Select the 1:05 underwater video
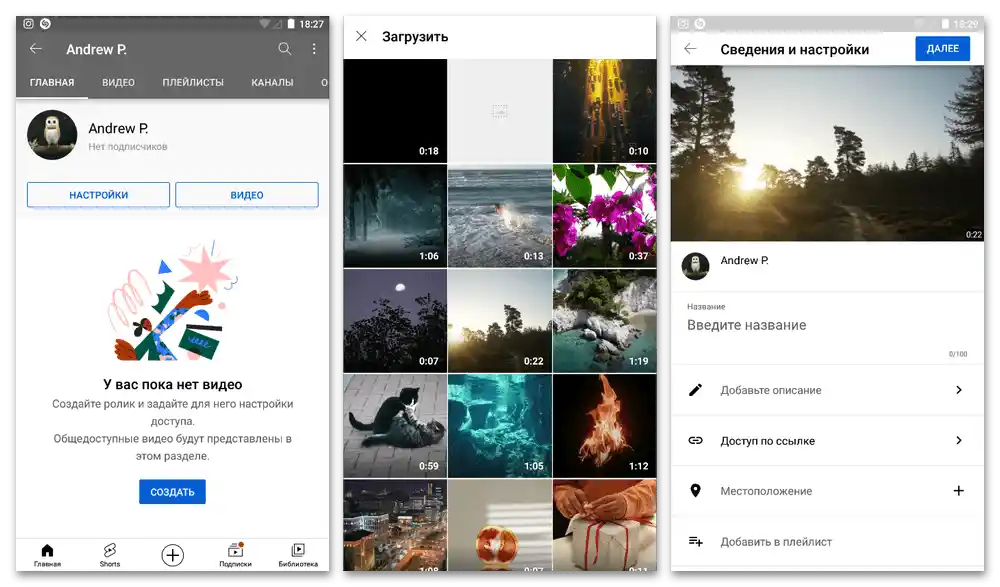This screenshot has height=587, width=1000. (499, 426)
